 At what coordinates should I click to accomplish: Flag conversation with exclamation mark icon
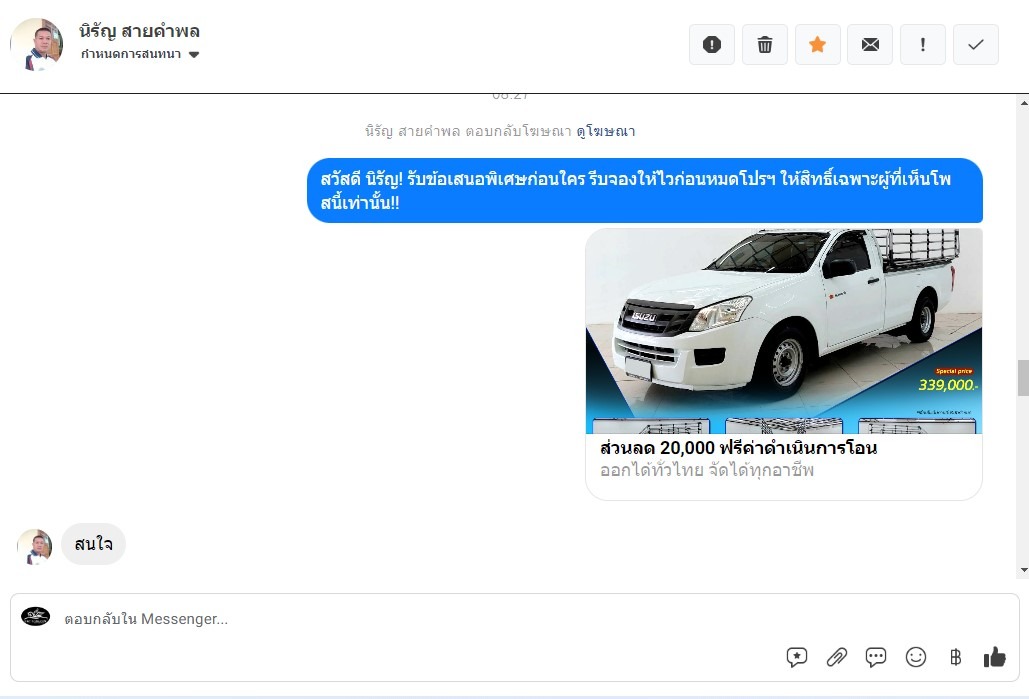click(x=923, y=45)
